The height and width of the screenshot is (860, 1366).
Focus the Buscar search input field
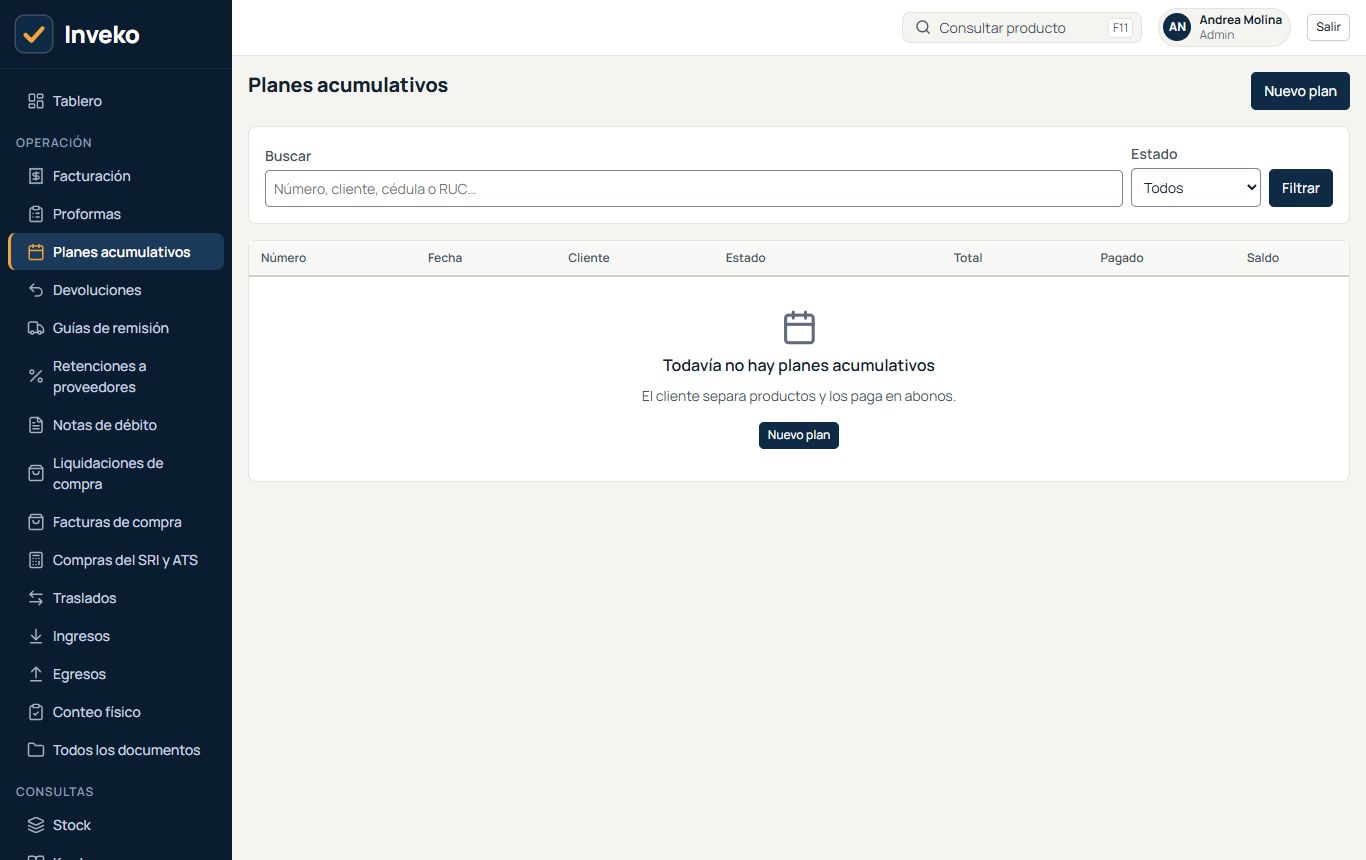pos(694,188)
